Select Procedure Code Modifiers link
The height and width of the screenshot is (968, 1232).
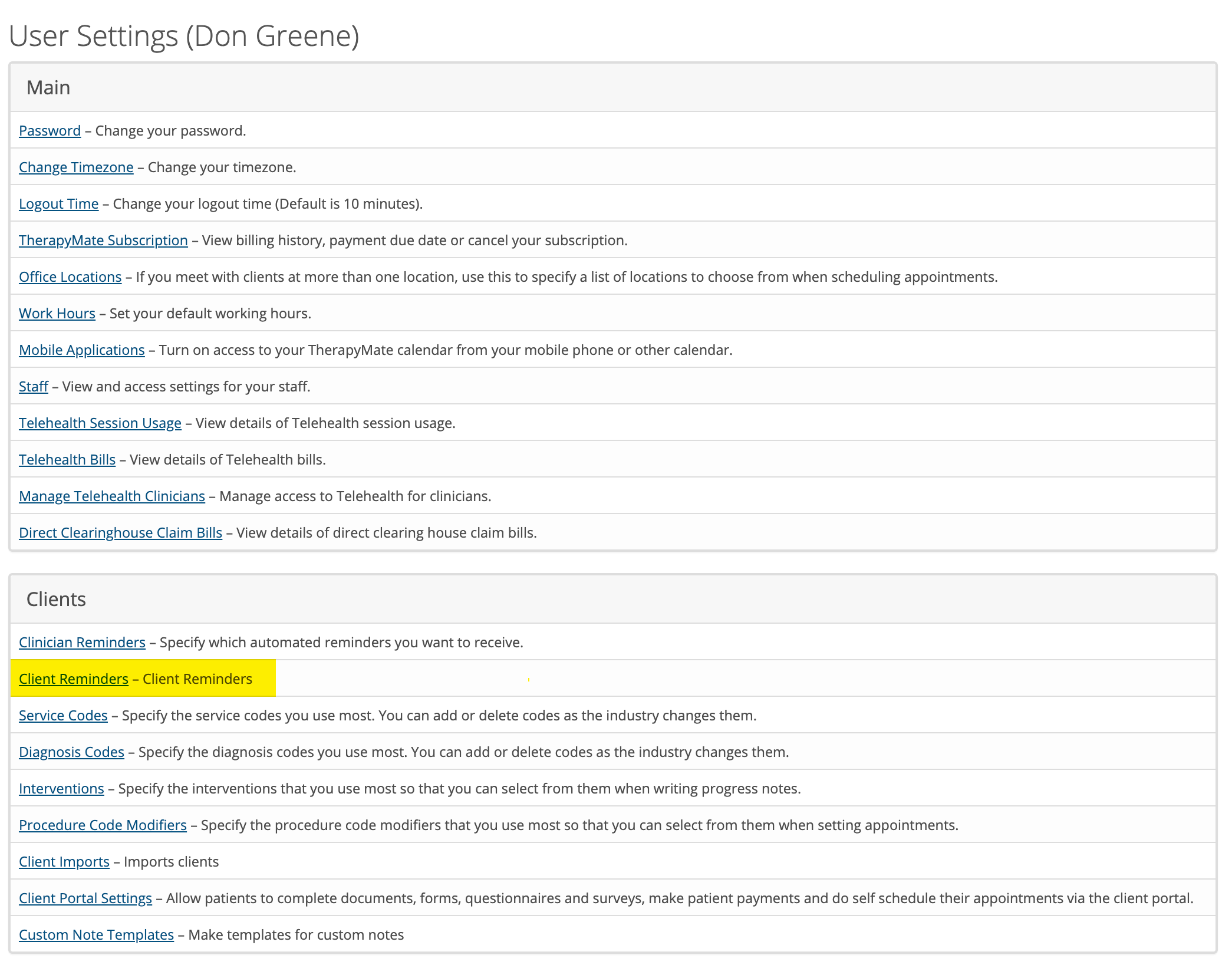pyautogui.click(x=103, y=825)
